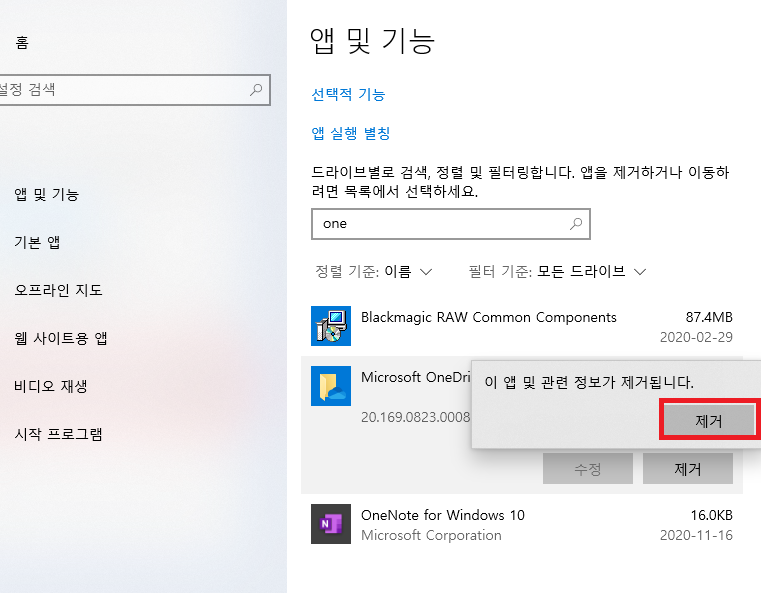Open 오프라인 지도 in the sidebar

click(58, 290)
